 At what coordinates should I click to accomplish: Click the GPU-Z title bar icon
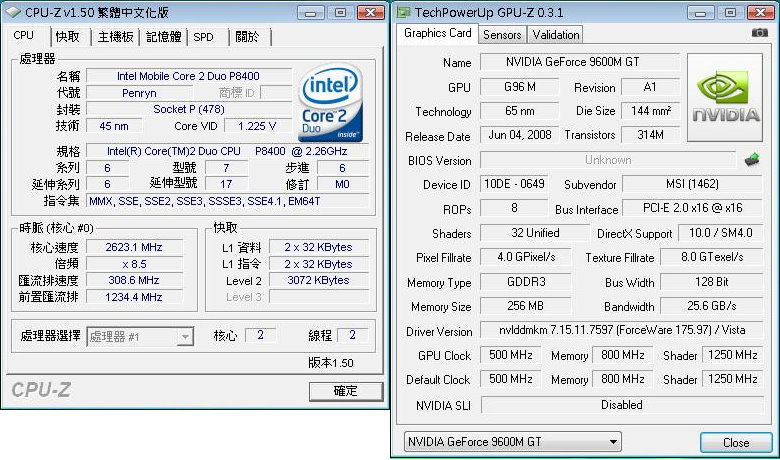403,12
